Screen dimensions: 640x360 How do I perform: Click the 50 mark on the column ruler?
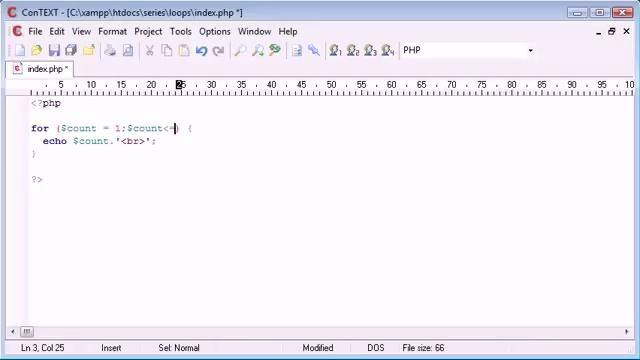pos(331,84)
